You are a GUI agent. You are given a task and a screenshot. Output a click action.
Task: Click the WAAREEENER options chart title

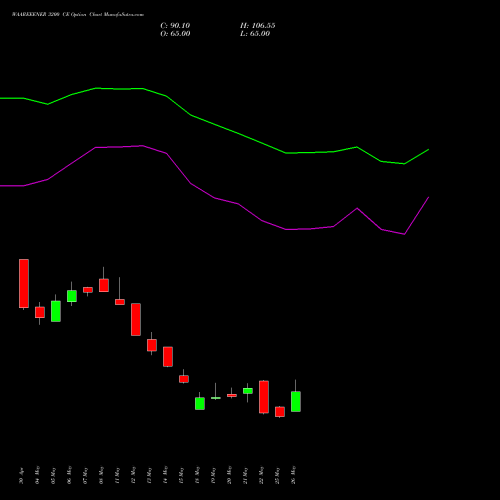click(78, 15)
